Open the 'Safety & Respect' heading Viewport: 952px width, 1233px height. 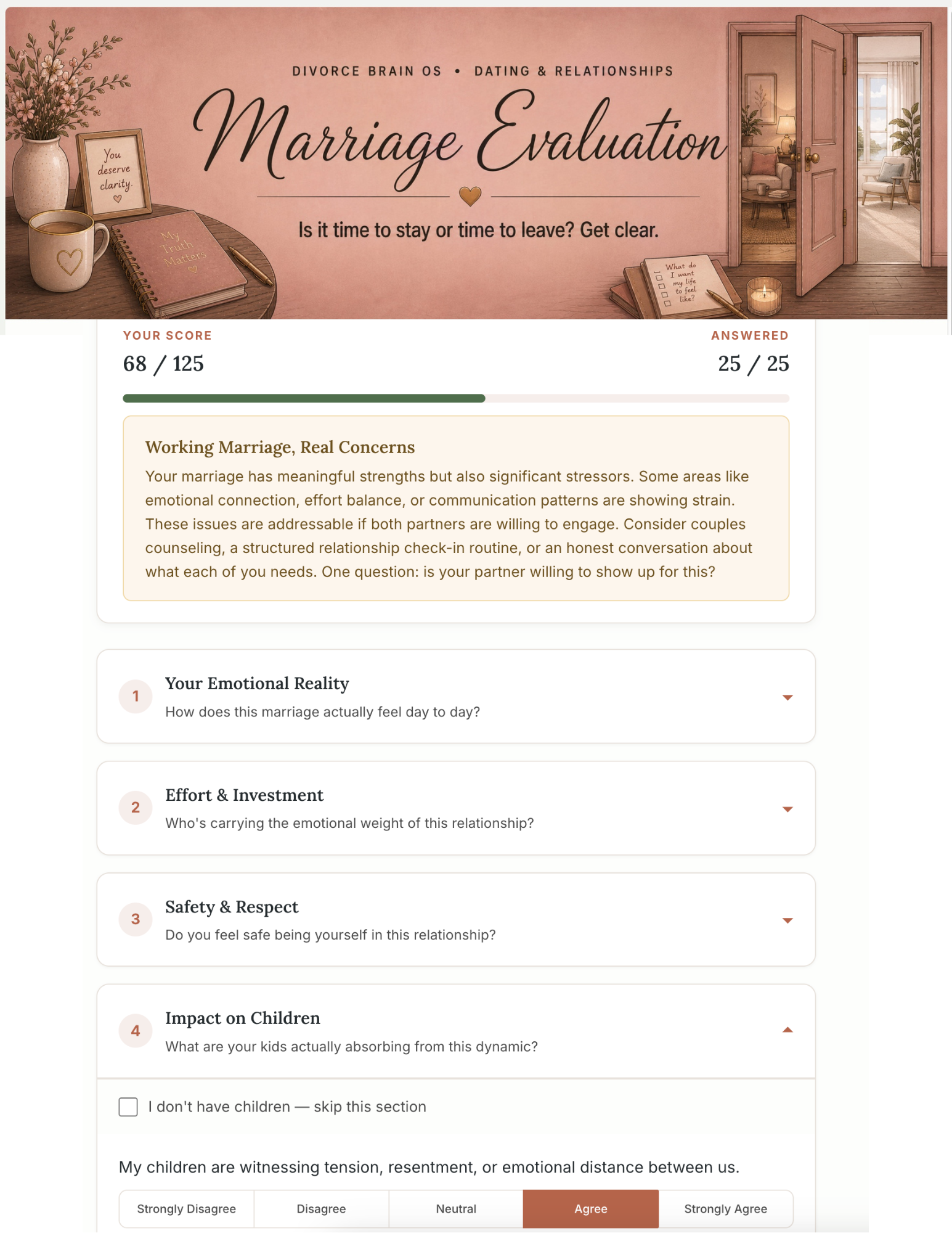[232, 907]
